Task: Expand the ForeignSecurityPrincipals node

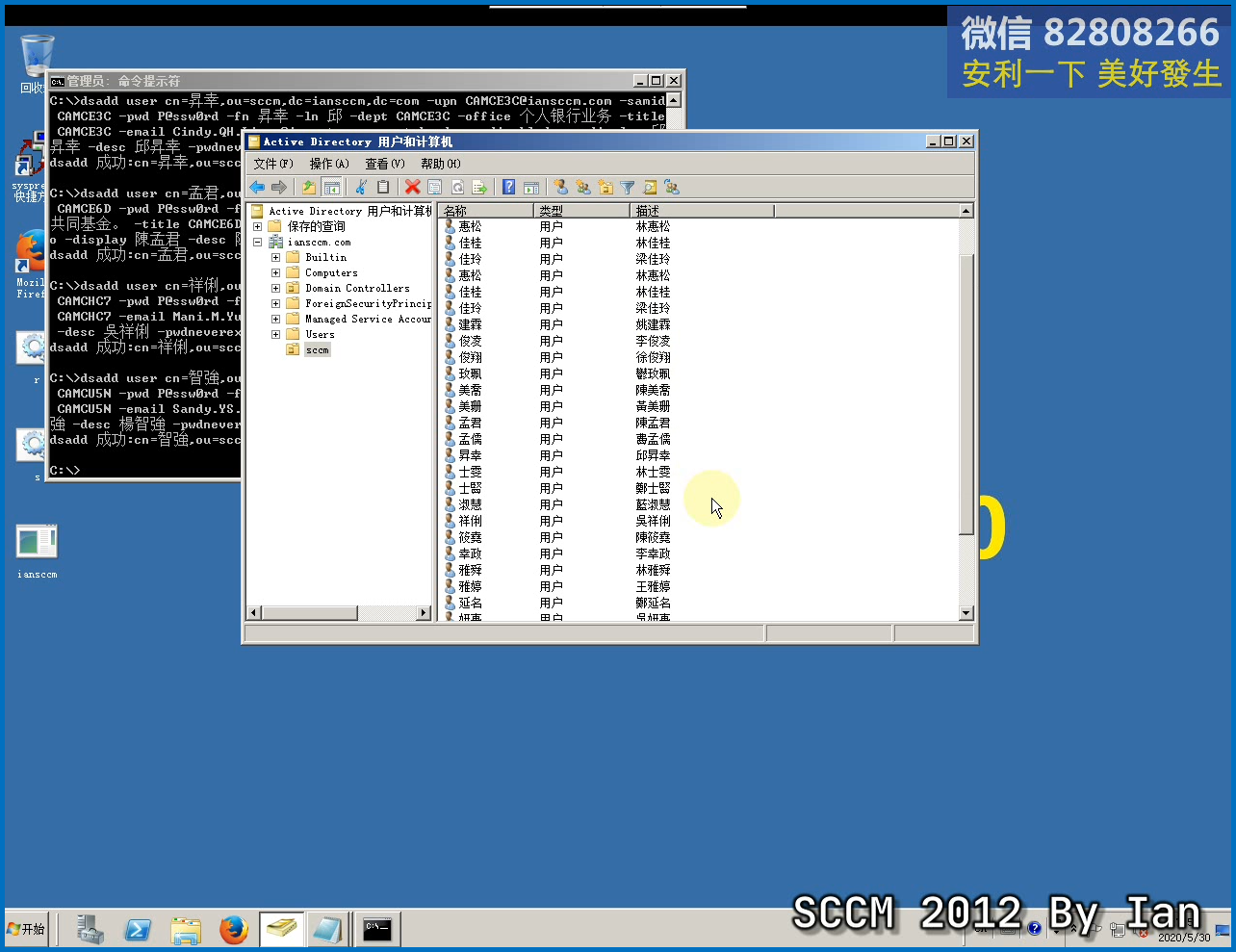Action: point(275,304)
